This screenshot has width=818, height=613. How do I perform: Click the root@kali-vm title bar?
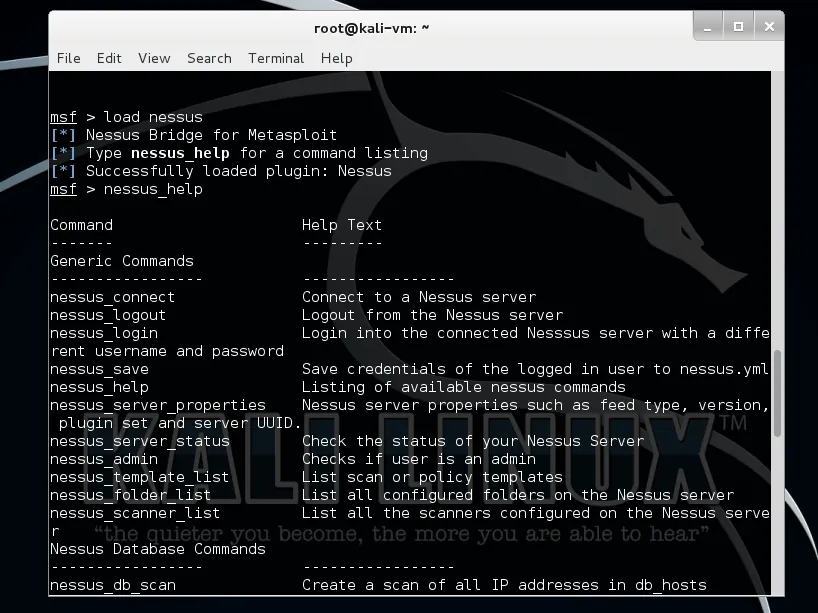[372, 27]
